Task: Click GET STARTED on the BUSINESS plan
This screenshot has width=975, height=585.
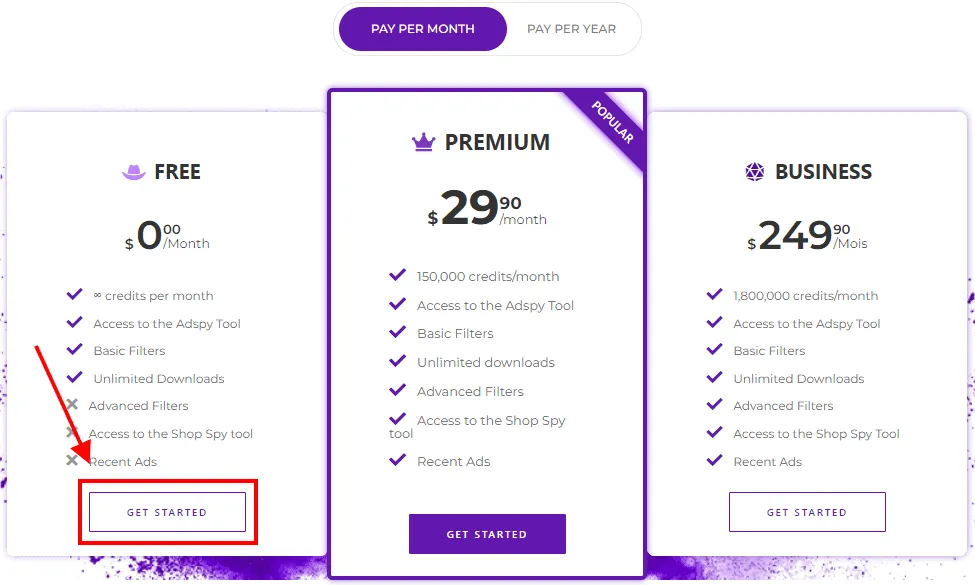Action: click(806, 511)
